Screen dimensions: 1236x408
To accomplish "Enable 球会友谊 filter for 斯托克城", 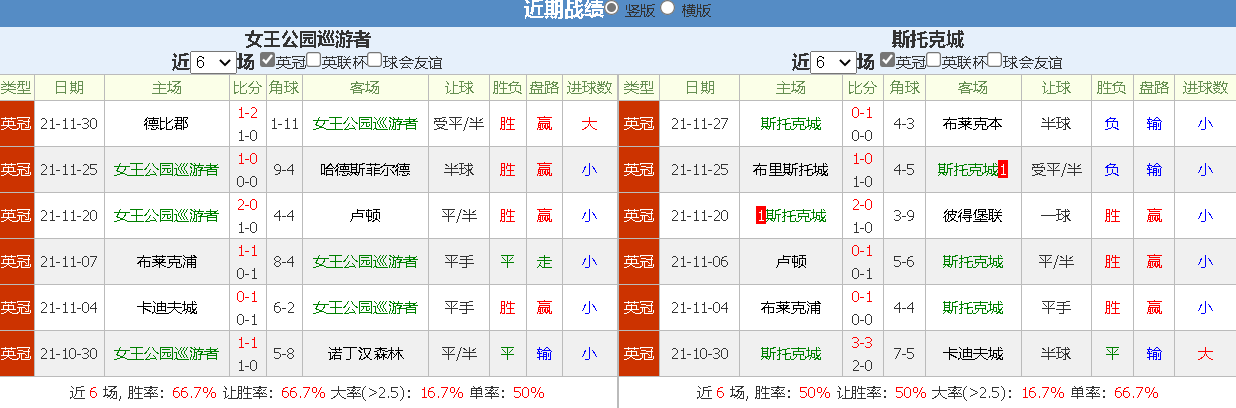I will (995, 60).
